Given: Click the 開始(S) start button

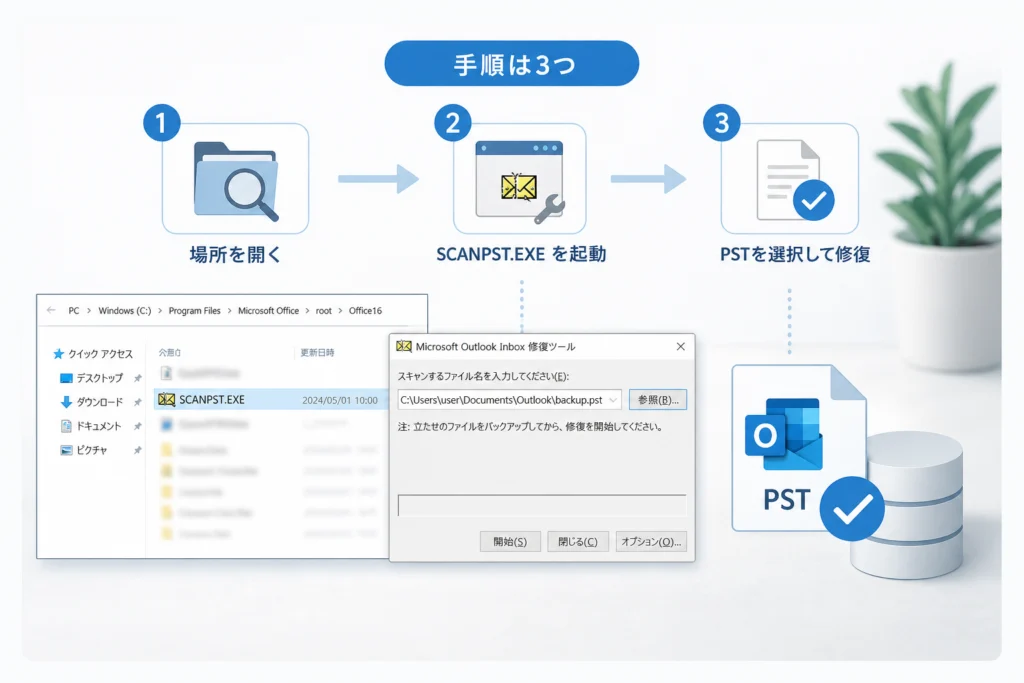Looking at the screenshot, I should [510, 541].
